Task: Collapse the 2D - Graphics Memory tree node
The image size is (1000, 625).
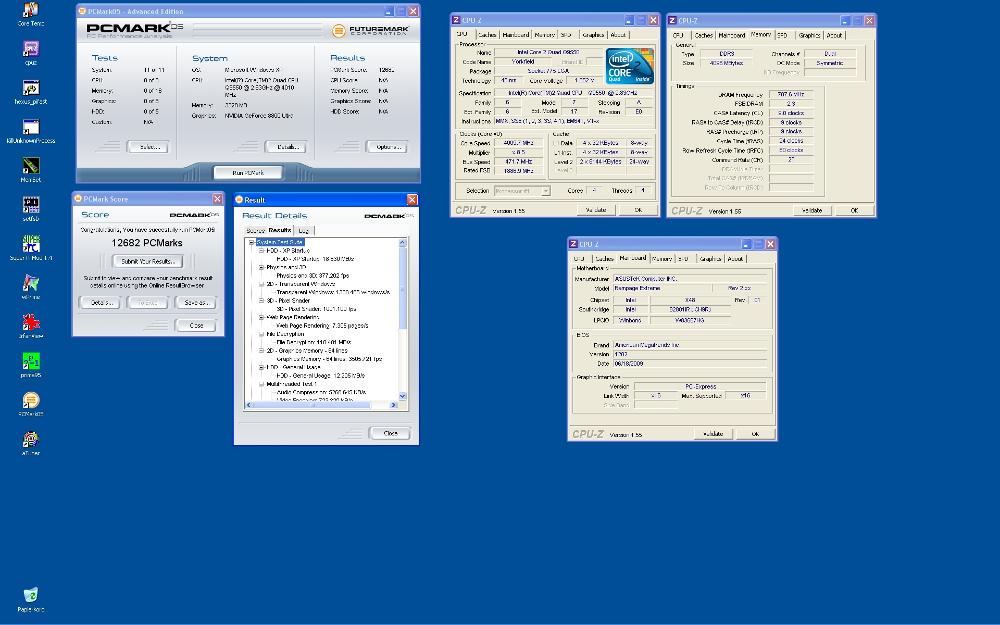Action: click(261, 350)
